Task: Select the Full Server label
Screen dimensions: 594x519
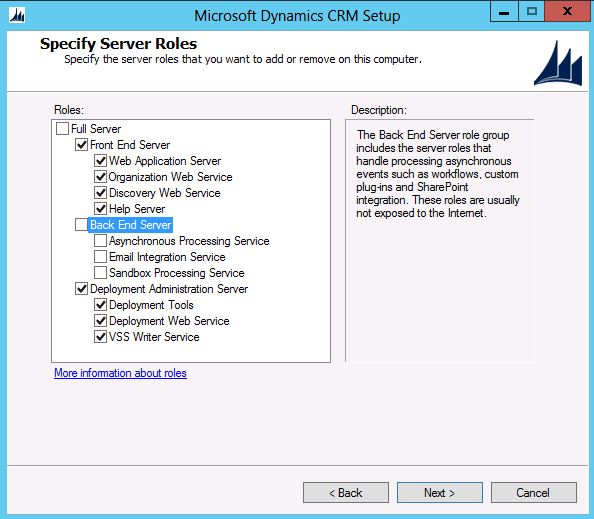Action: [96, 129]
